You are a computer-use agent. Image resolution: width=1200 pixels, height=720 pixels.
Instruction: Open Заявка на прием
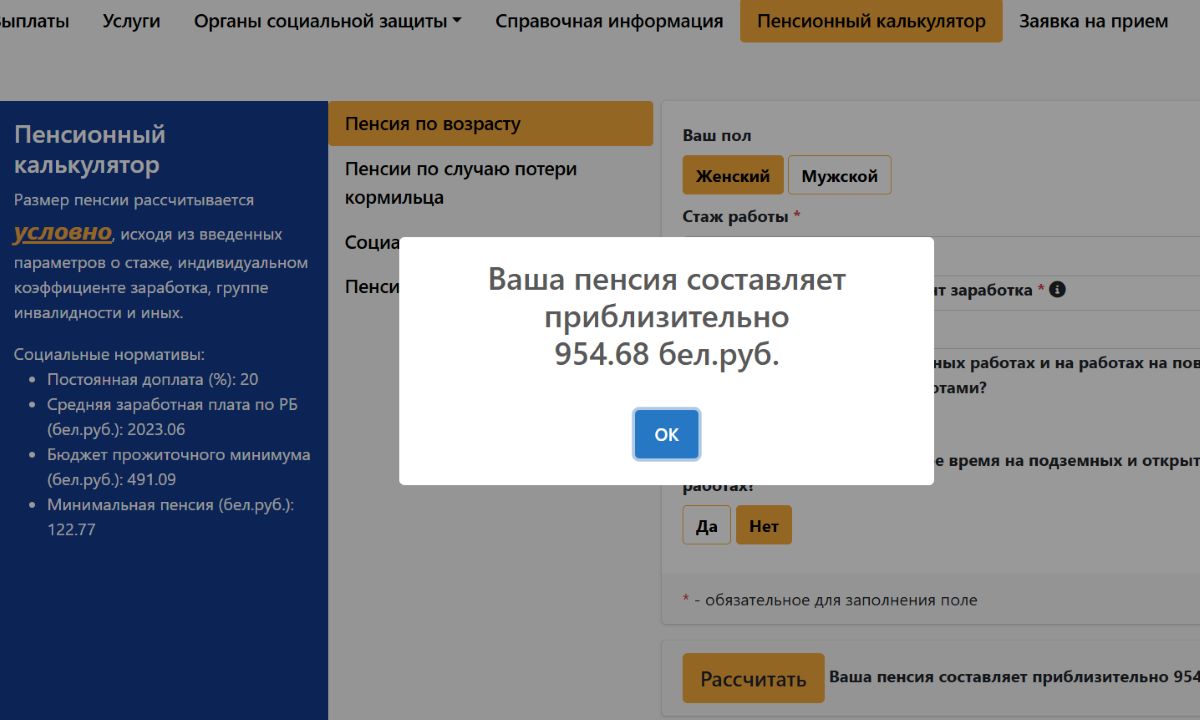coord(1093,20)
